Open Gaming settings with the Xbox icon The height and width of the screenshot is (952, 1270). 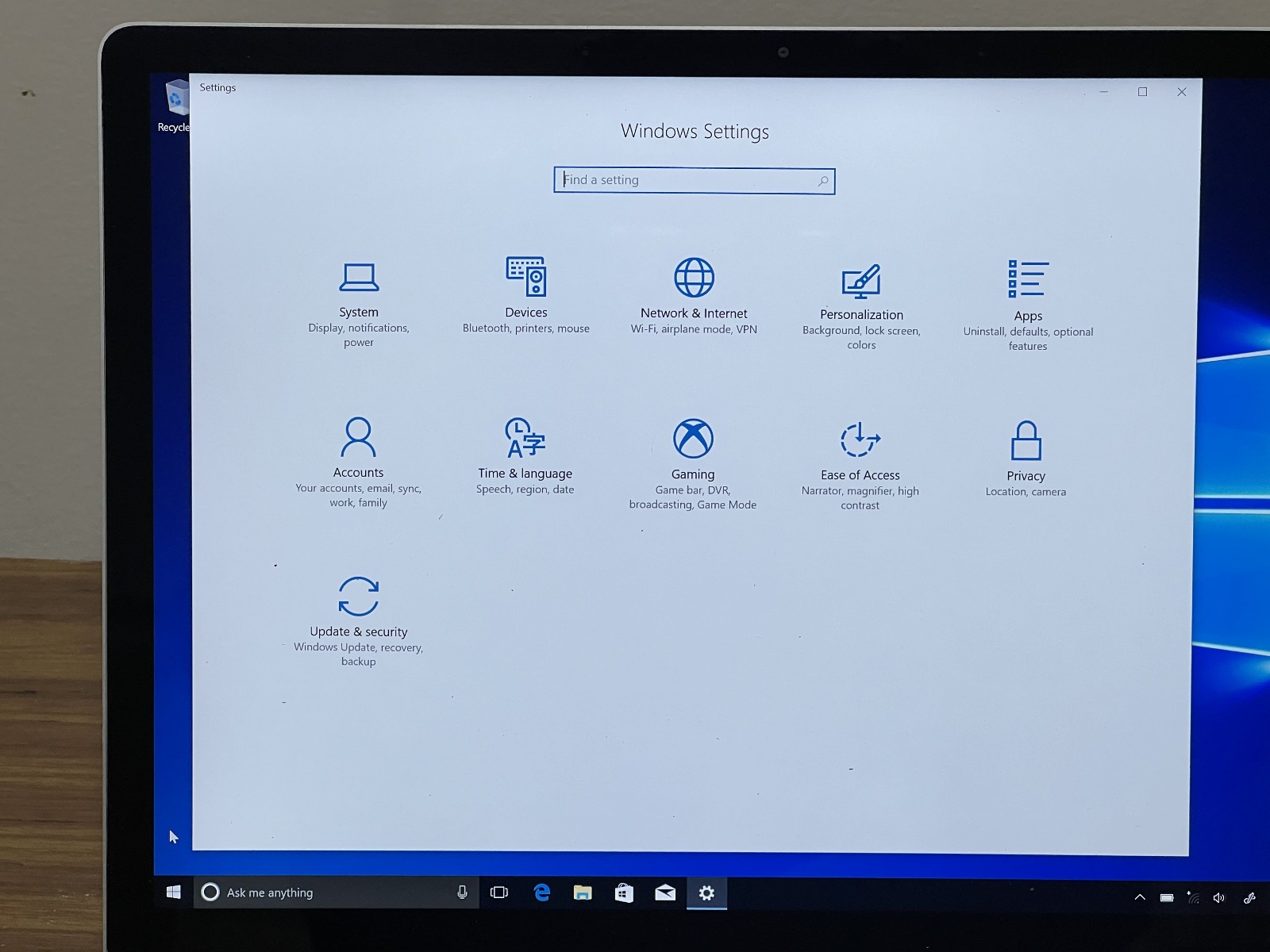coord(693,464)
